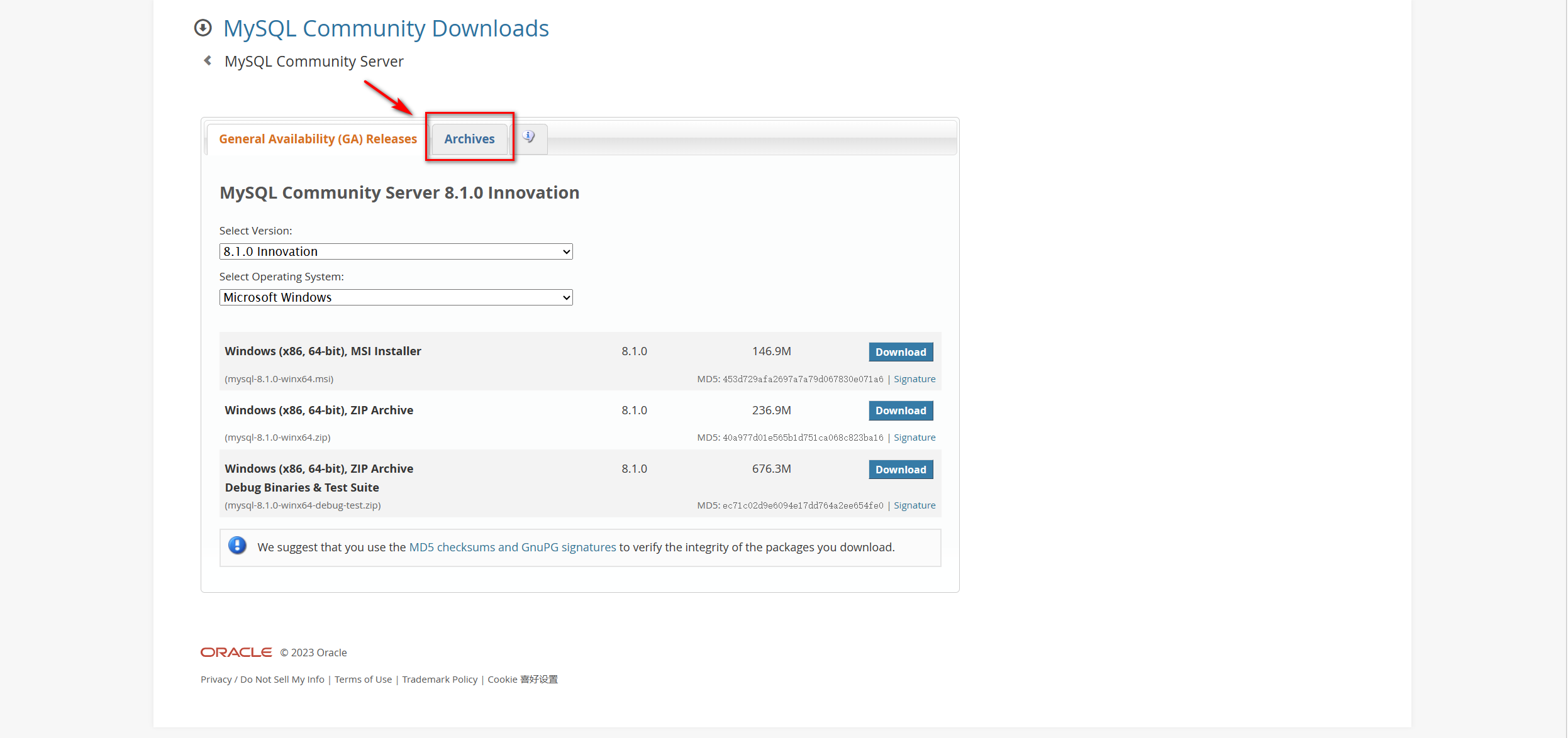The height and width of the screenshot is (738, 1568).
Task: Click MD5 hash ec71c02d9e6094e17dd764a2ee654fe0
Action: pyautogui.click(x=803, y=505)
